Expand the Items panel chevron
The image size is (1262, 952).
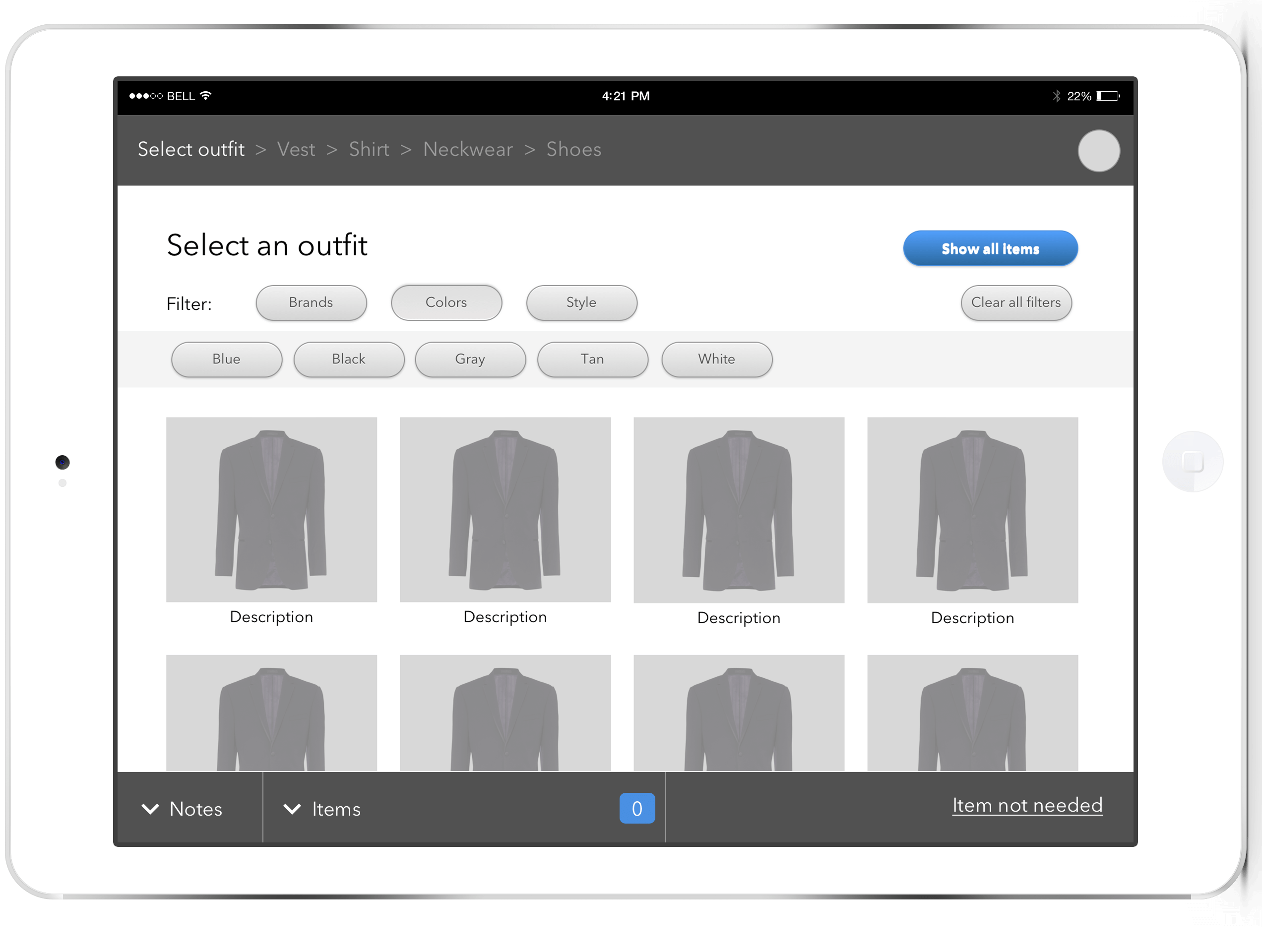point(292,809)
